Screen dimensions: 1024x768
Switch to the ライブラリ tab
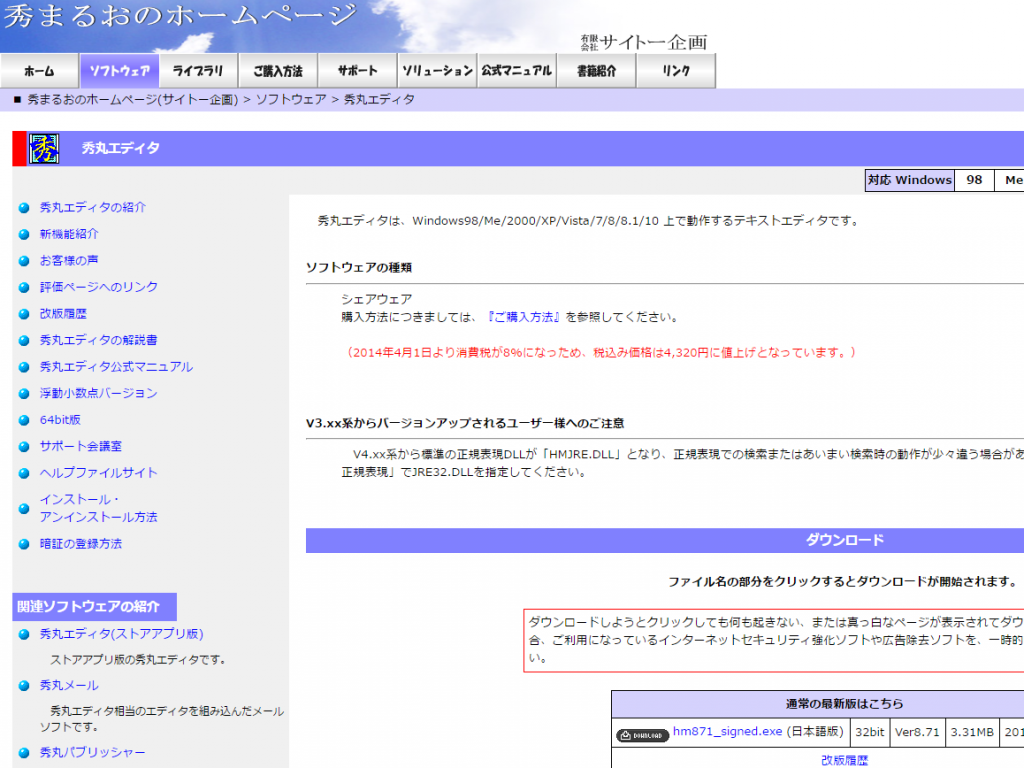[199, 71]
